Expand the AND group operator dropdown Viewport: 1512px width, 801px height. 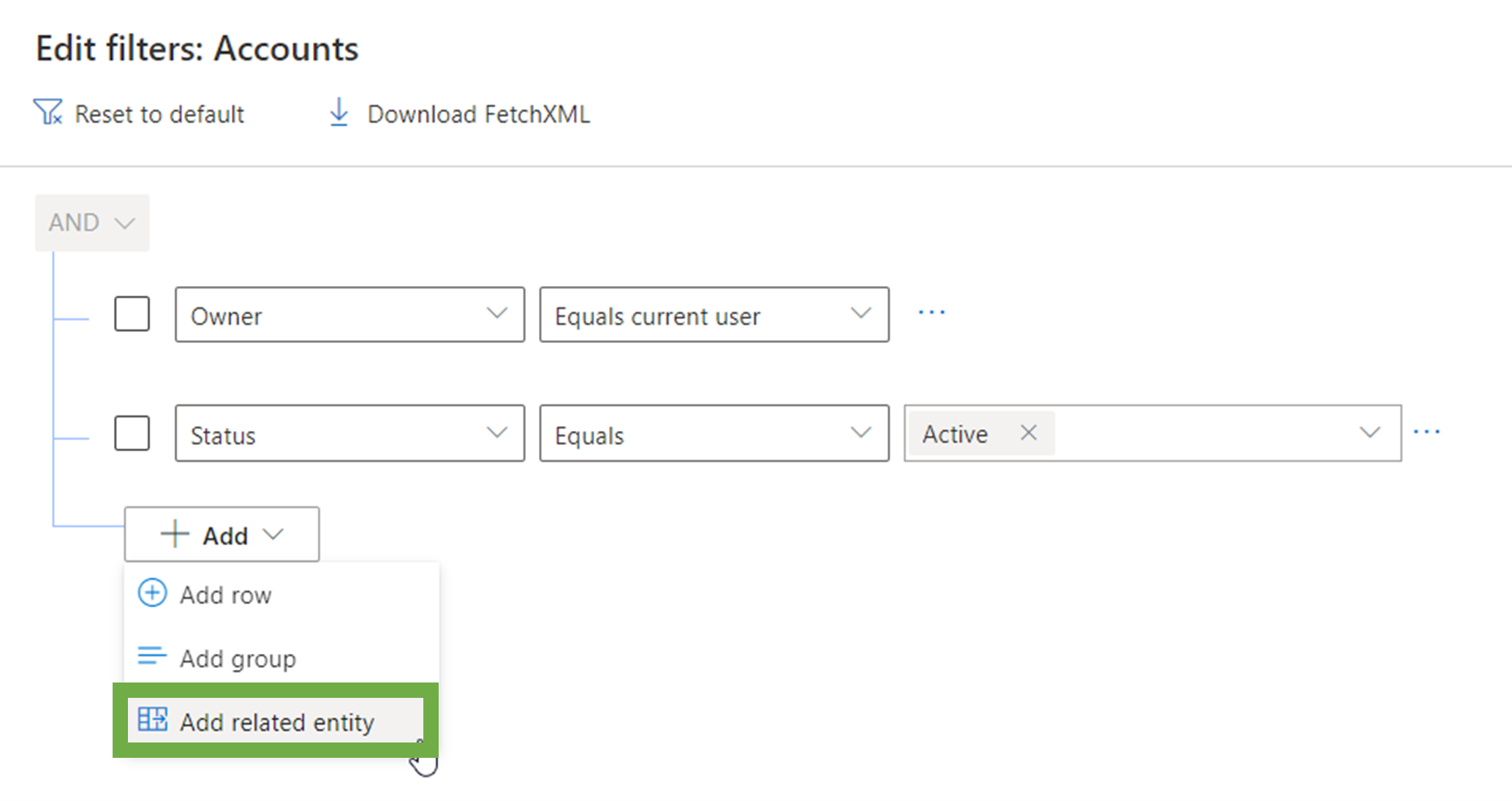click(x=92, y=222)
